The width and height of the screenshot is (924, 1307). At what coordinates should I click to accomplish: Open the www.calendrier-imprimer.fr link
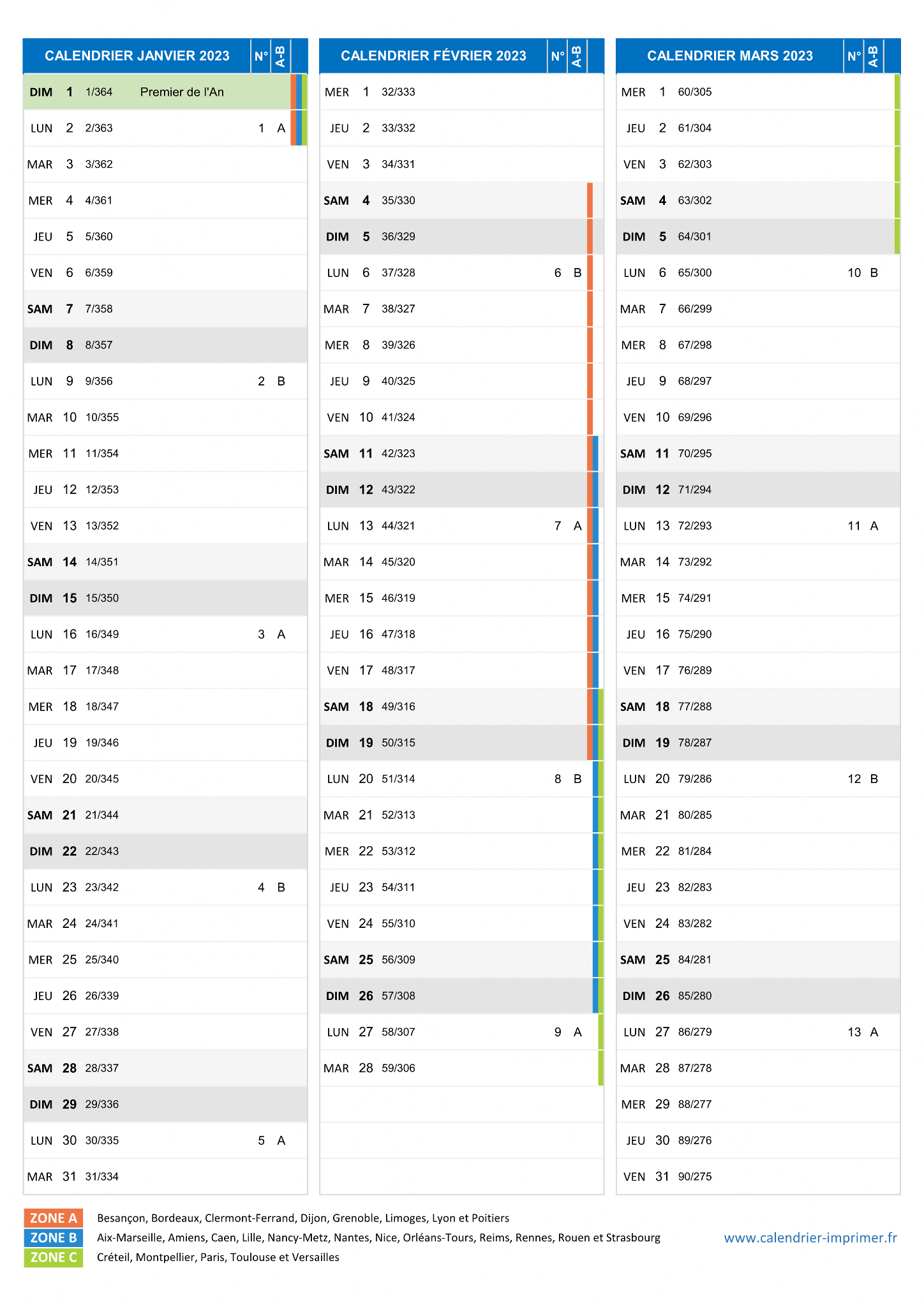tap(810, 1237)
